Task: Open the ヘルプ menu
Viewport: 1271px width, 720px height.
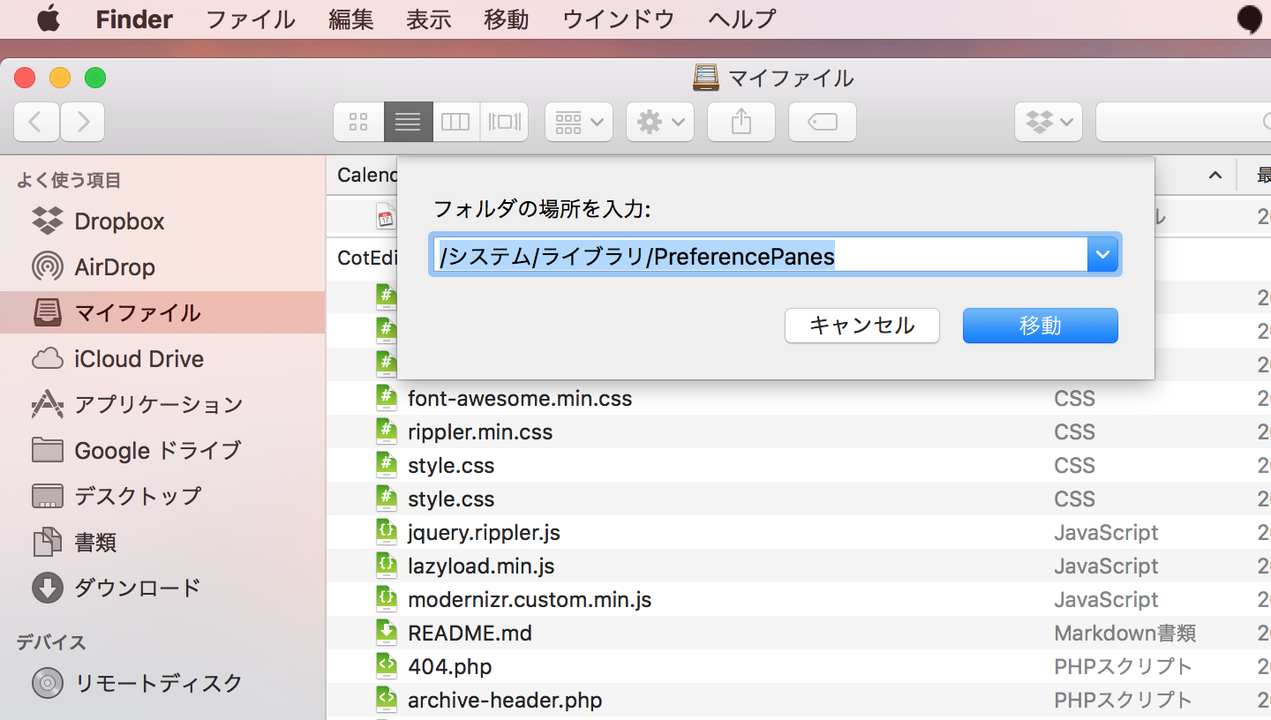Action: pyautogui.click(x=742, y=19)
